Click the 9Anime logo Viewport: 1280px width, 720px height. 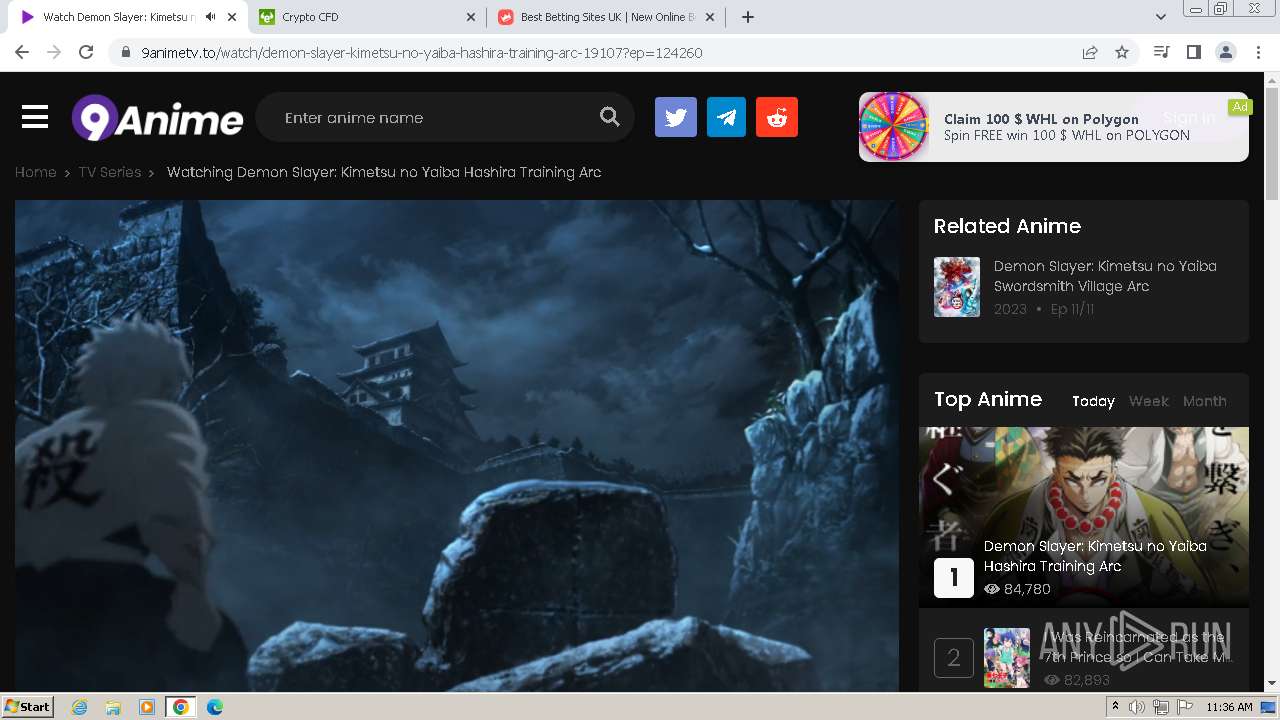click(x=157, y=118)
